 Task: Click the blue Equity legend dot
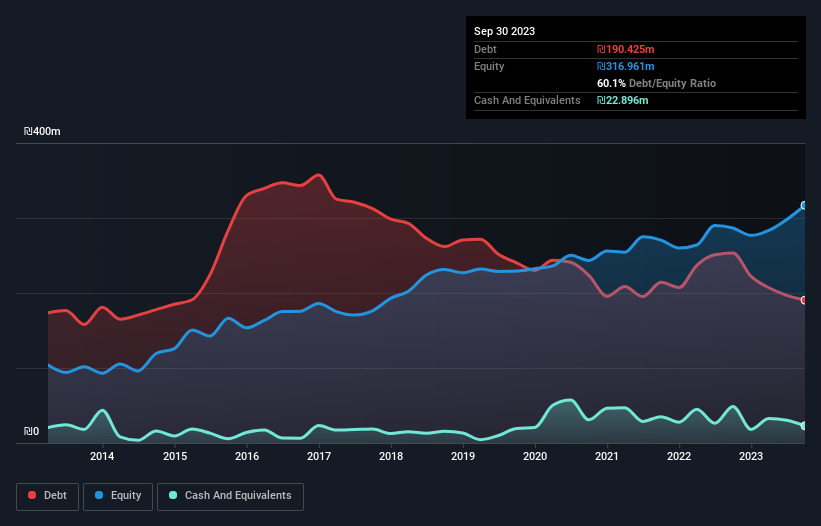99,495
